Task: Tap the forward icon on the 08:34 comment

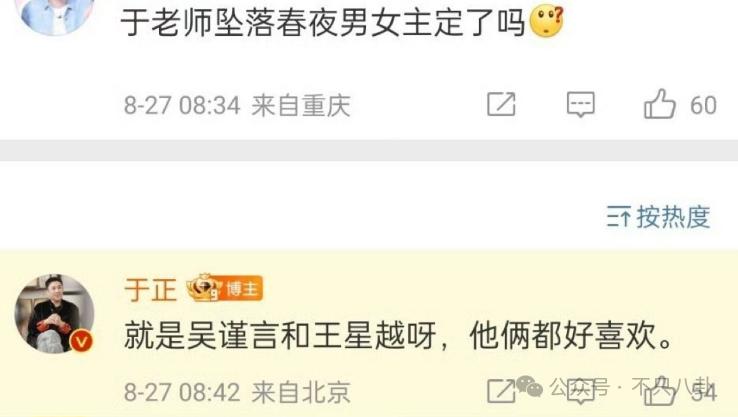Action: click(501, 104)
